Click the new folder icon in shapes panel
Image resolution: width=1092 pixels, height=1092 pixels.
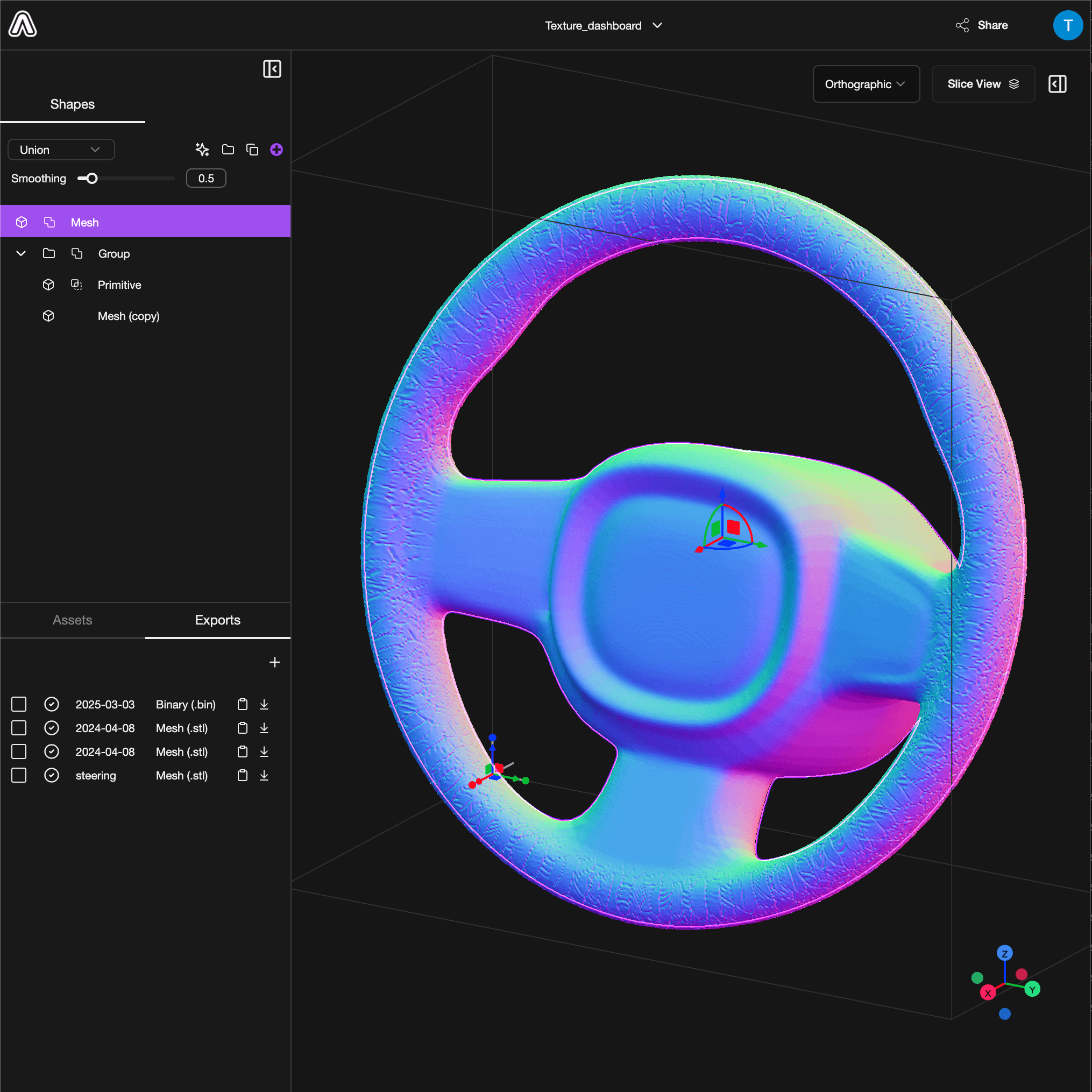click(228, 149)
